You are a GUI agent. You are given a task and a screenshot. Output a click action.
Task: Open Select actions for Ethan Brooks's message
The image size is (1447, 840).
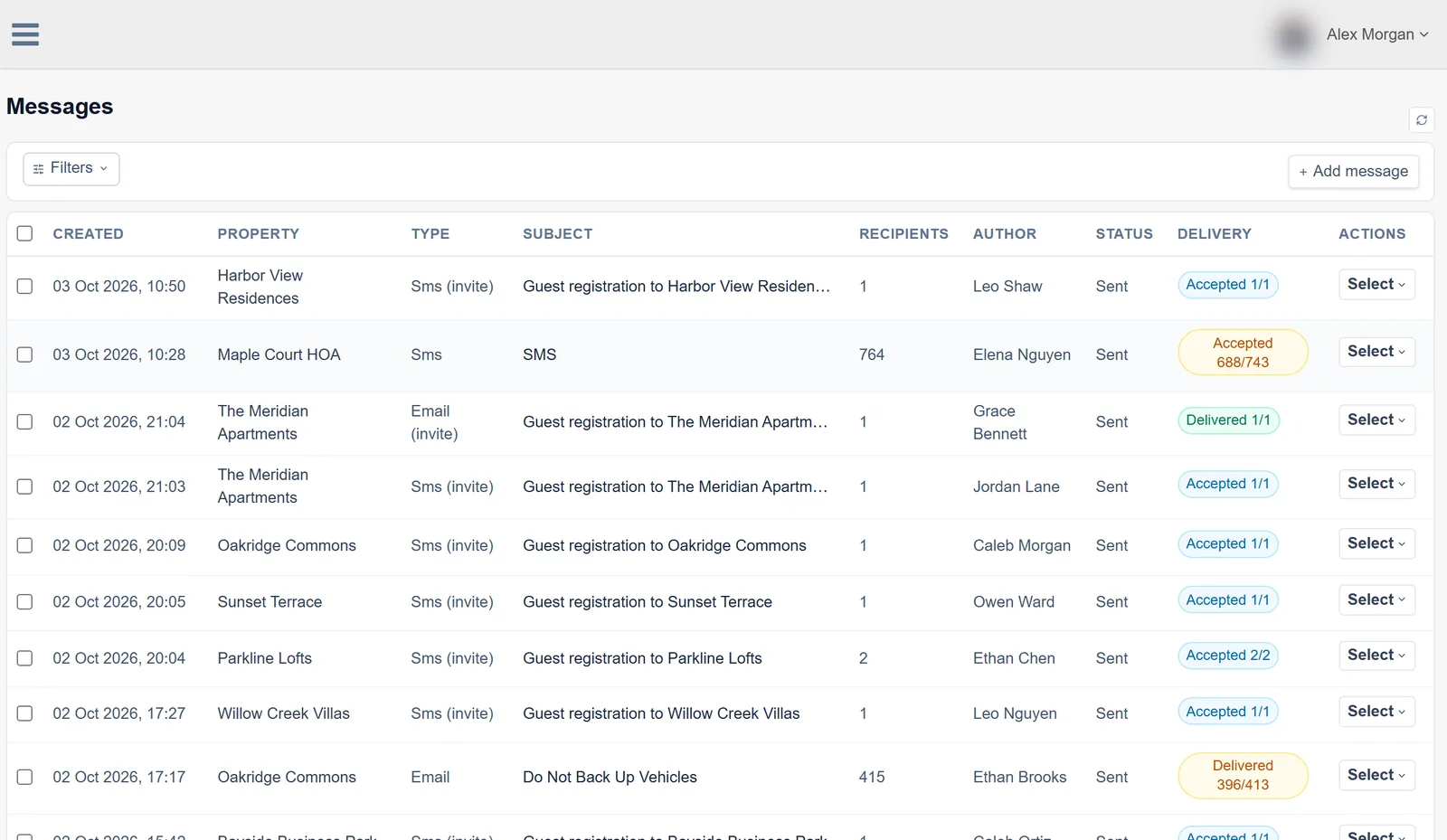coord(1376,775)
